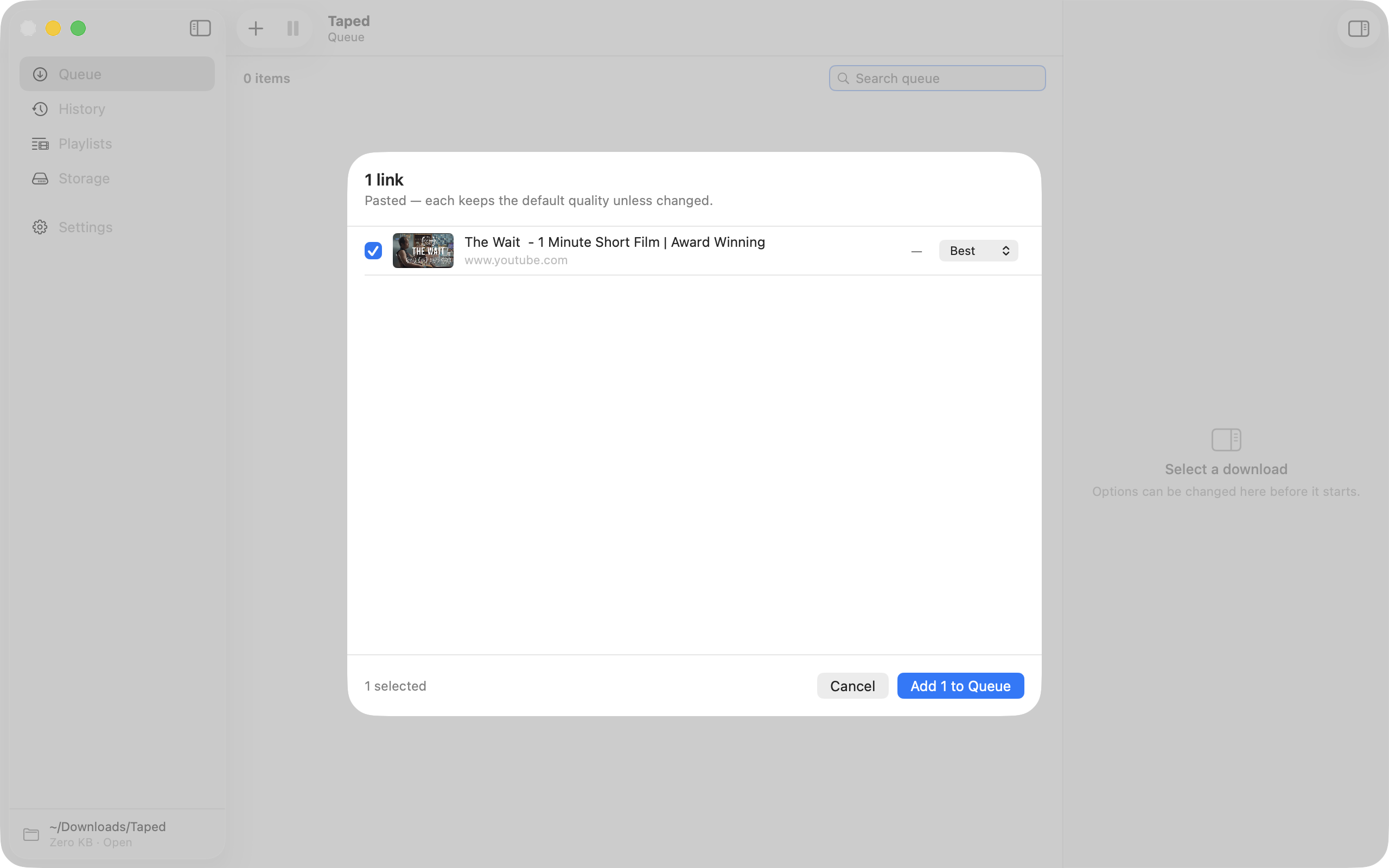Click the 1 selected status text
This screenshot has width=1389, height=868.
click(x=396, y=686)
